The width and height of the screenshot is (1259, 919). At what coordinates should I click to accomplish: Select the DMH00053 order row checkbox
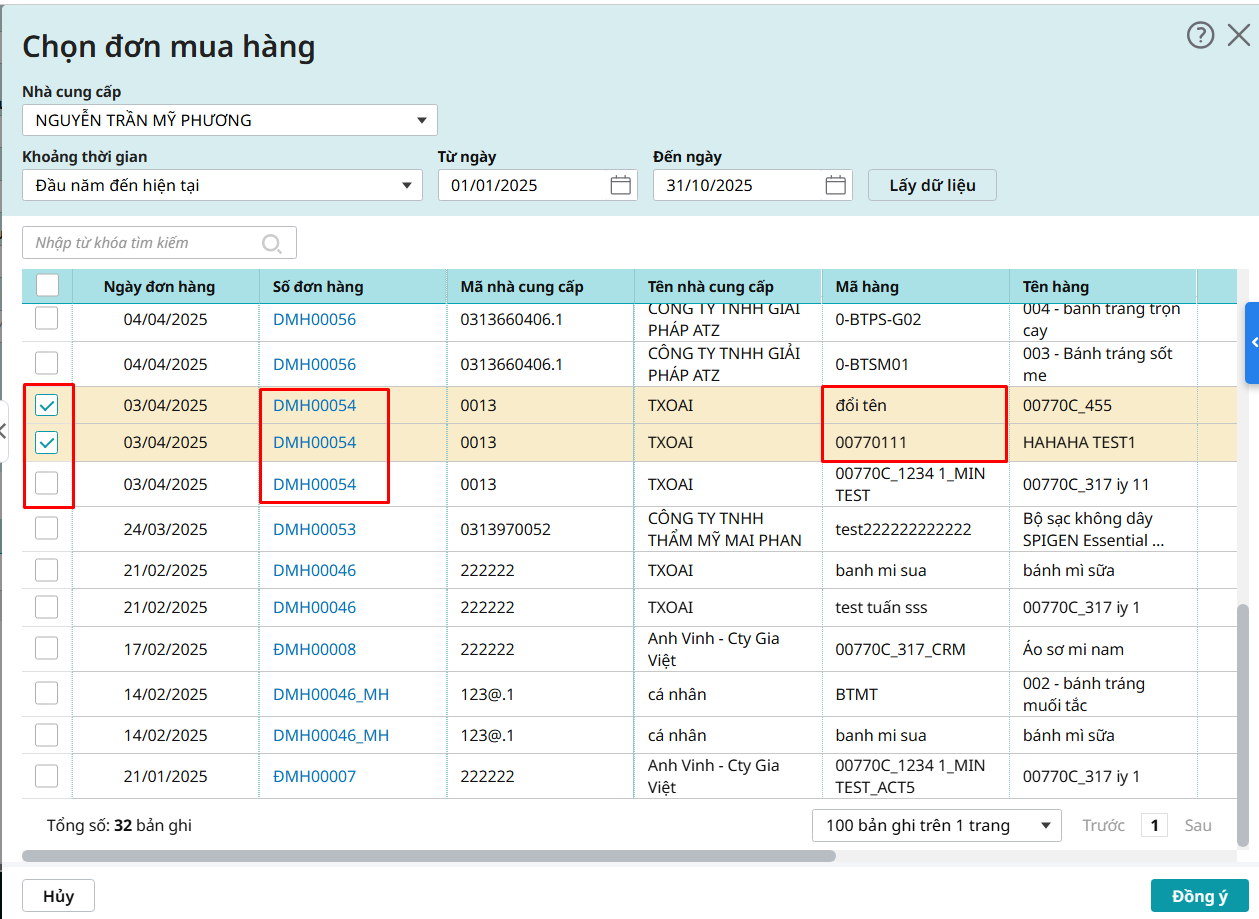(47, 529)
